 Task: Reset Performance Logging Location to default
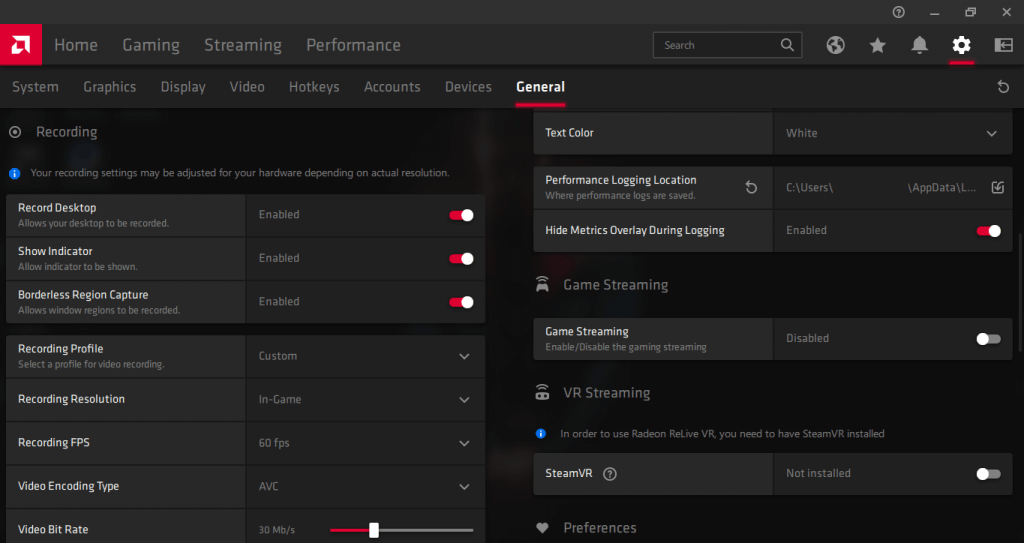pyautogui.click(x=751, y=188)
